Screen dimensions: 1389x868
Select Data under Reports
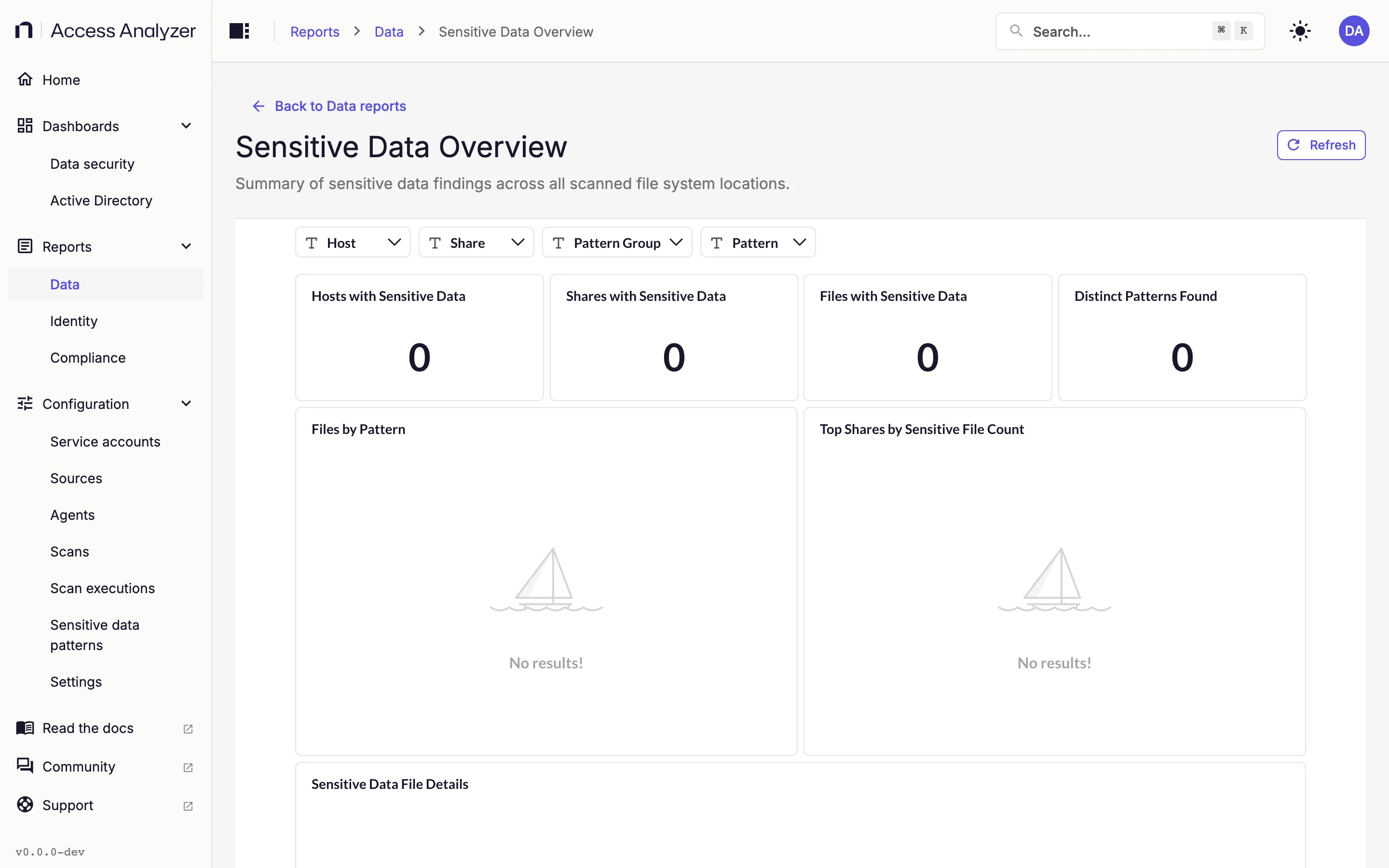tap(106, 284)
